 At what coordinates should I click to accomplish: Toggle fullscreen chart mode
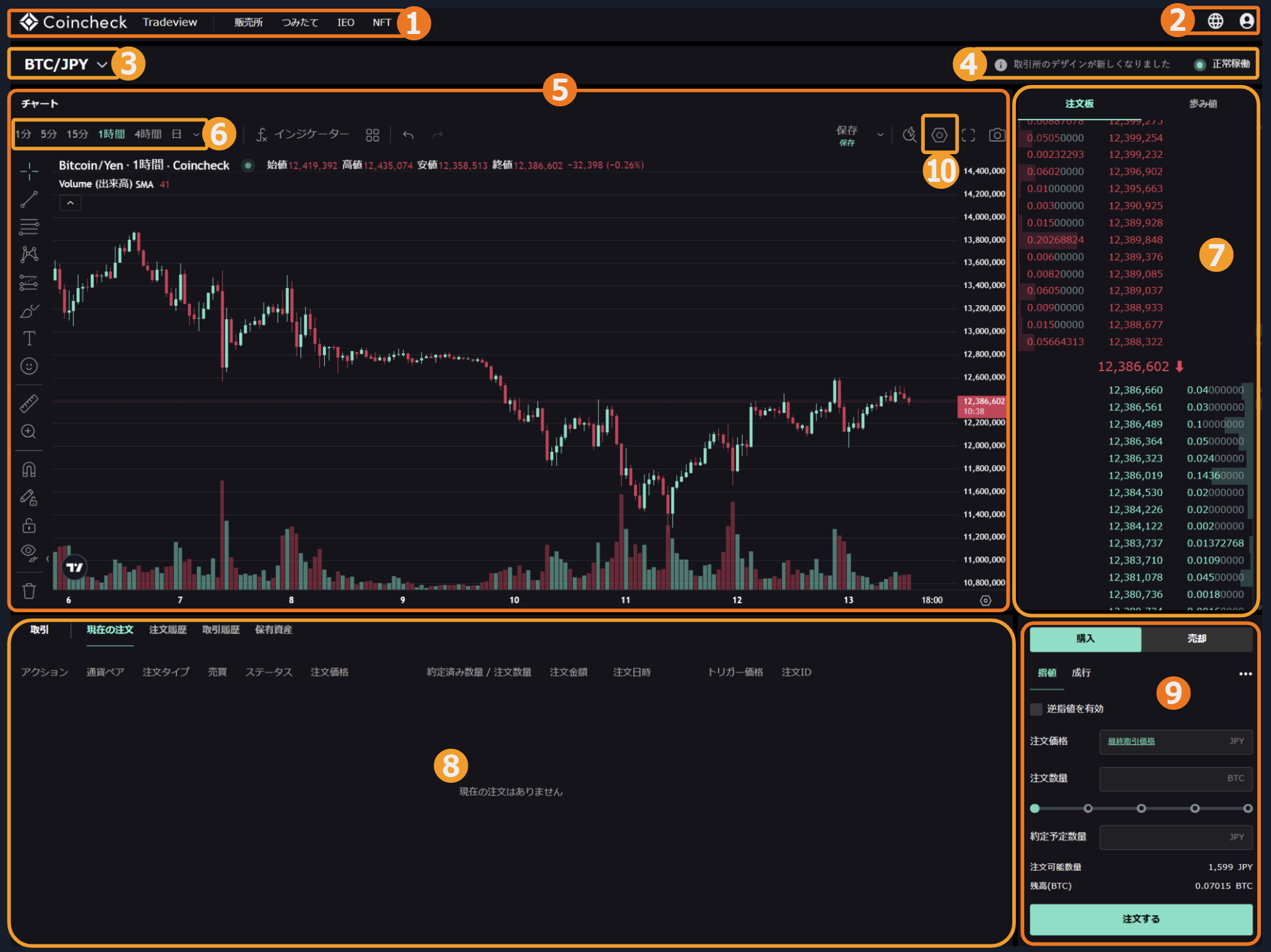pyautogui.click(x=968, y=135)
